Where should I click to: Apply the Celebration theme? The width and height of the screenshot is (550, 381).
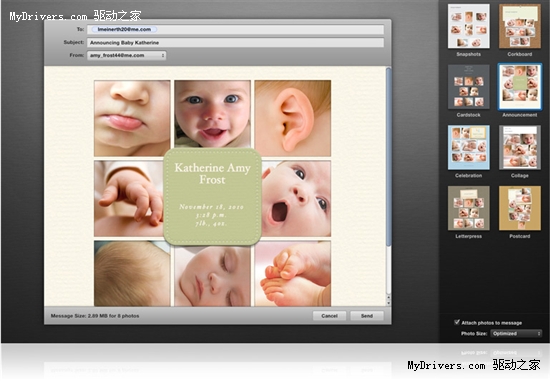[x=468, y=147]
